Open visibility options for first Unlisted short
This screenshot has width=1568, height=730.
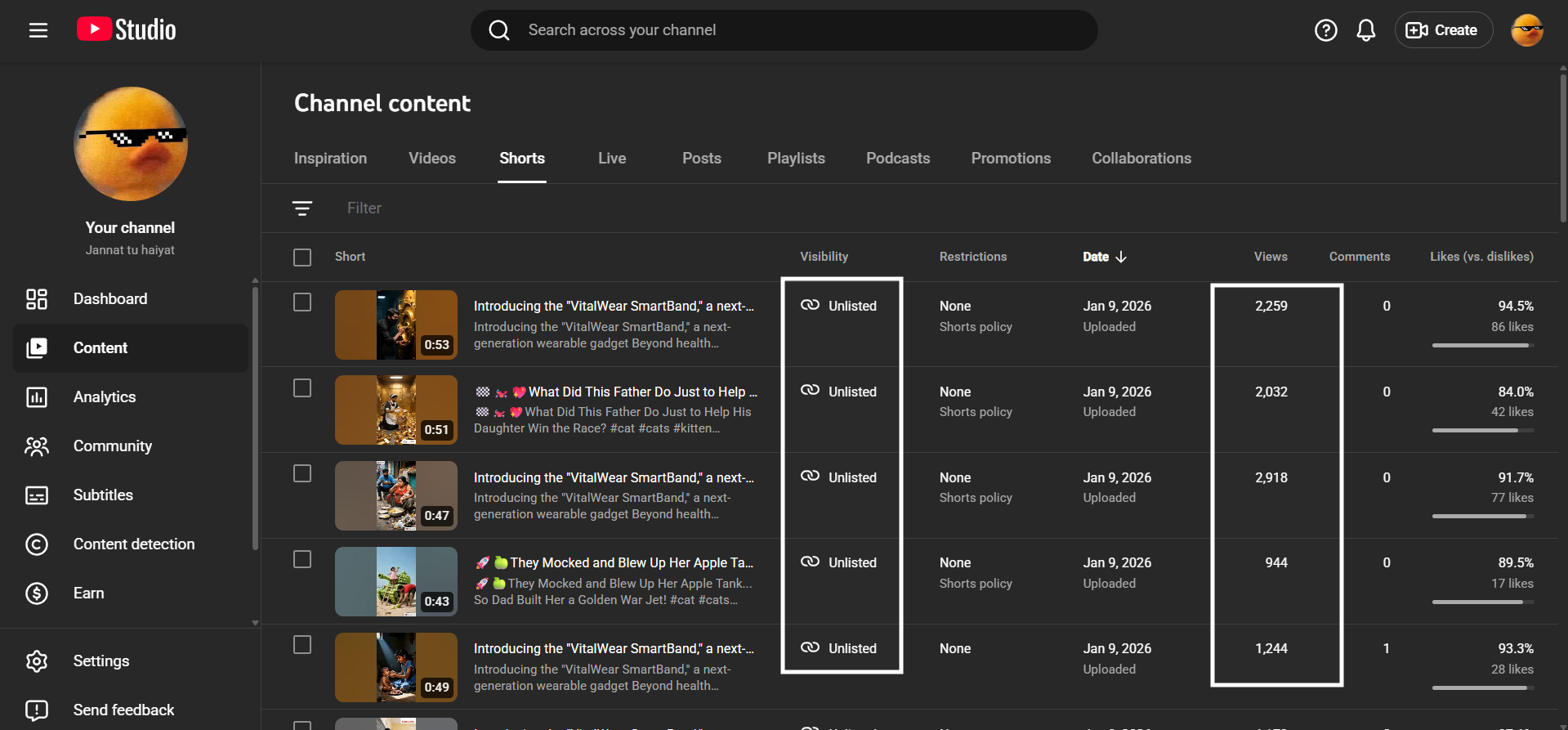point(840,306)
